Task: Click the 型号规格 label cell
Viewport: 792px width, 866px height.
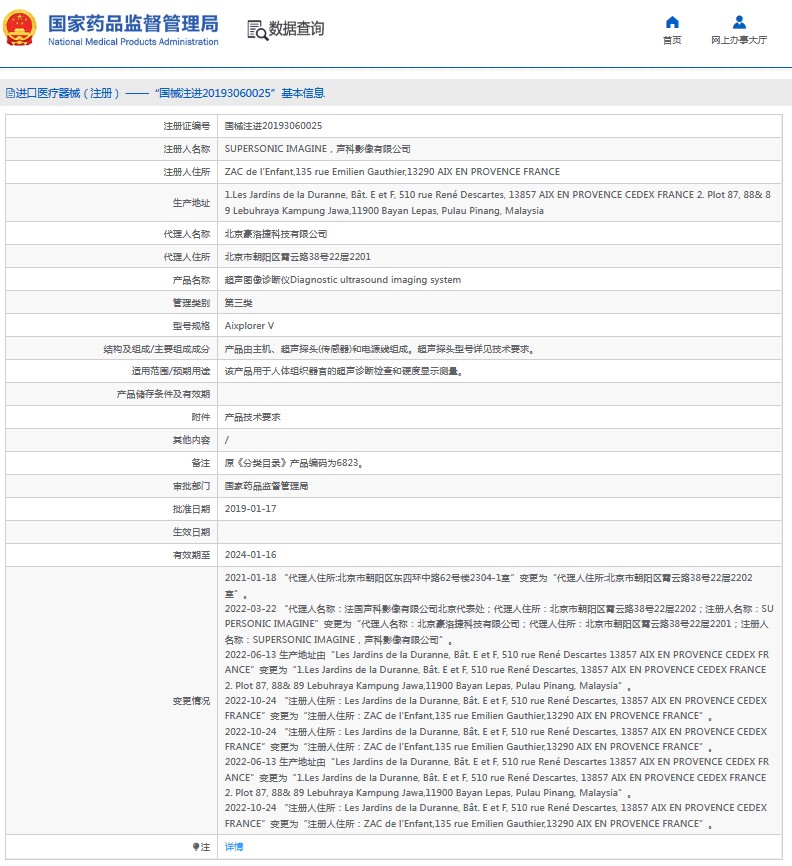Action: [x=112, y=326]
